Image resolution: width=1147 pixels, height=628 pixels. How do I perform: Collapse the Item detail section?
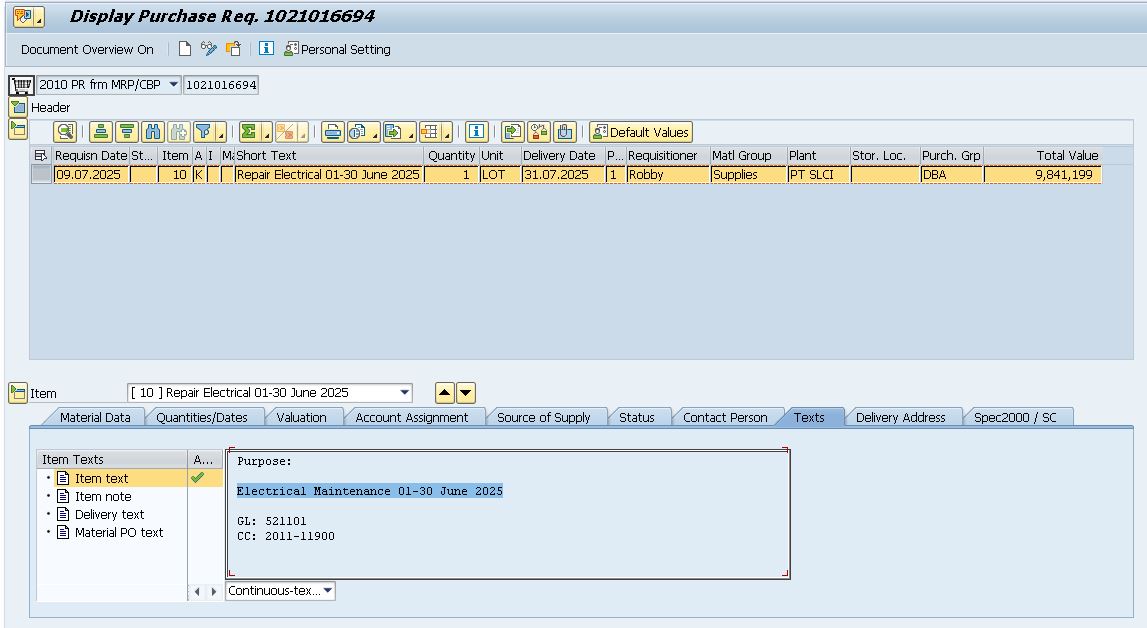click(18, 393)
